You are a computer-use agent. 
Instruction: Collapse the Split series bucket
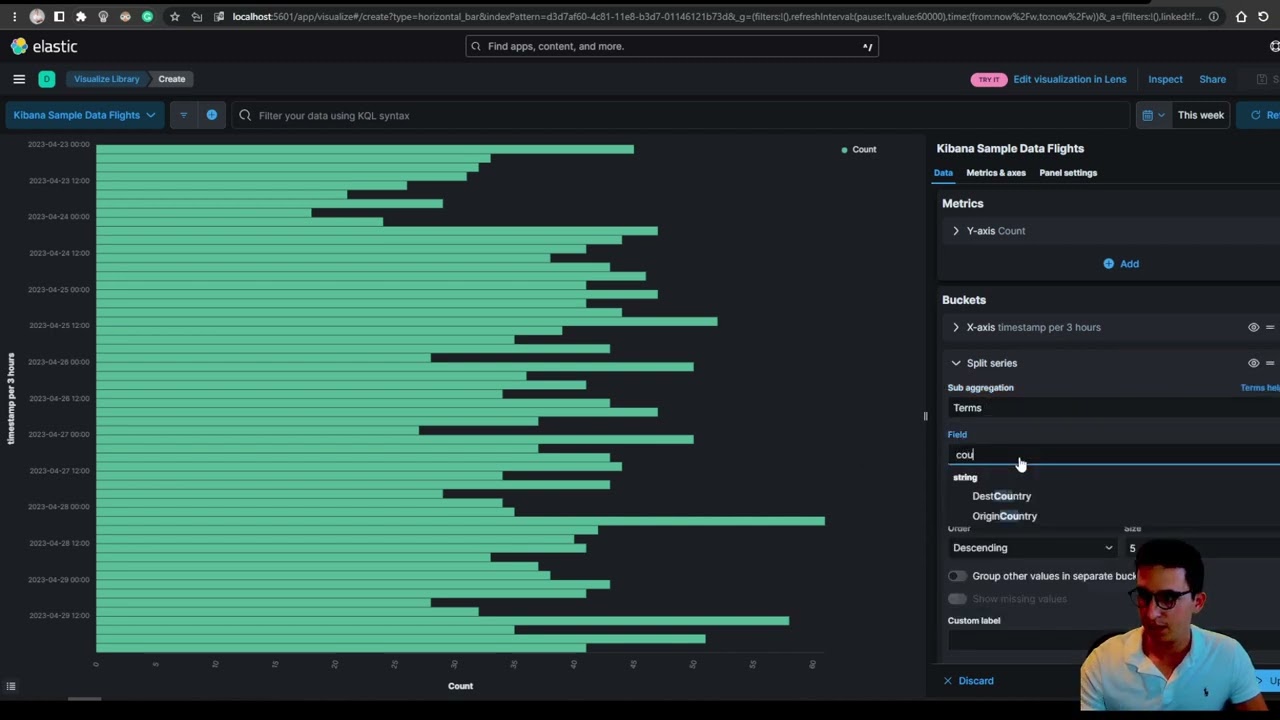956,363
